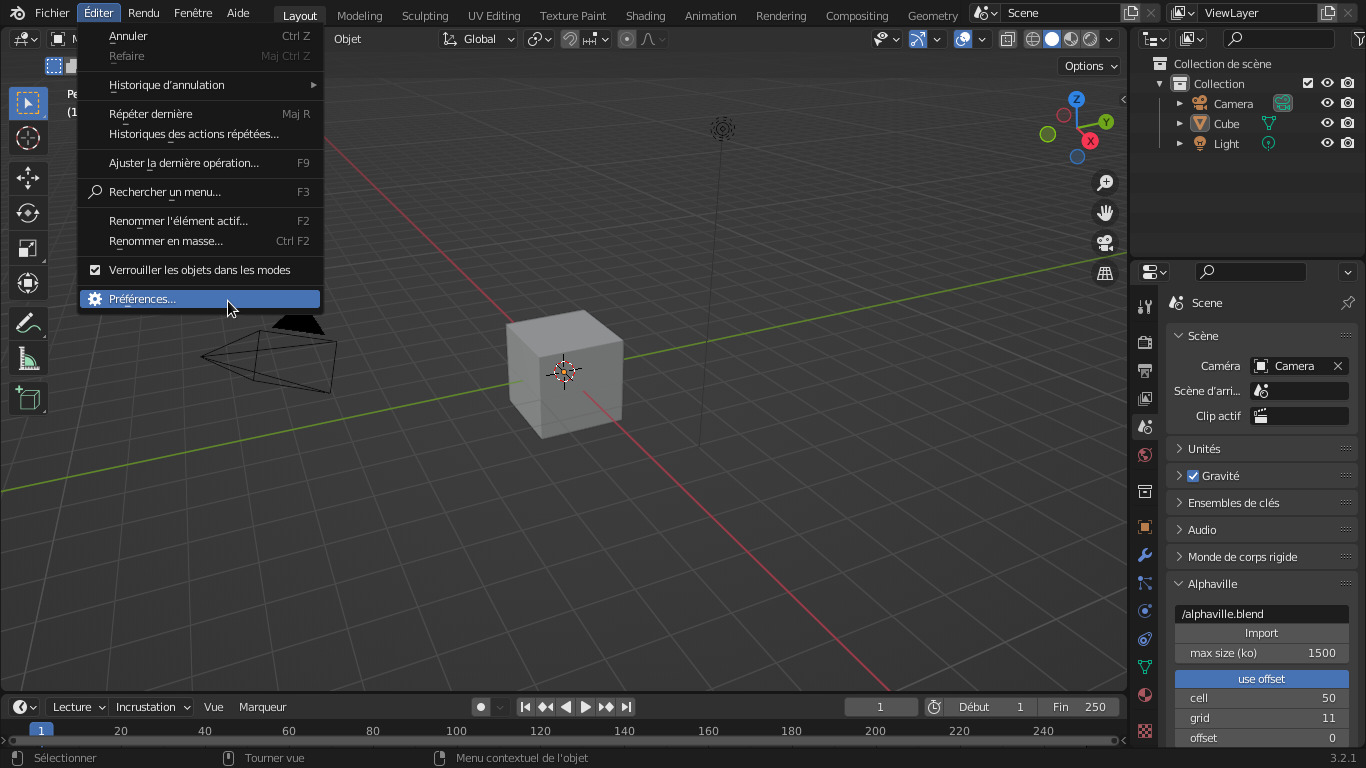This screenshot has width=1366, height=768.
Task: Choose the Annotate pencil tool
Action: click(x=28, y=324)
